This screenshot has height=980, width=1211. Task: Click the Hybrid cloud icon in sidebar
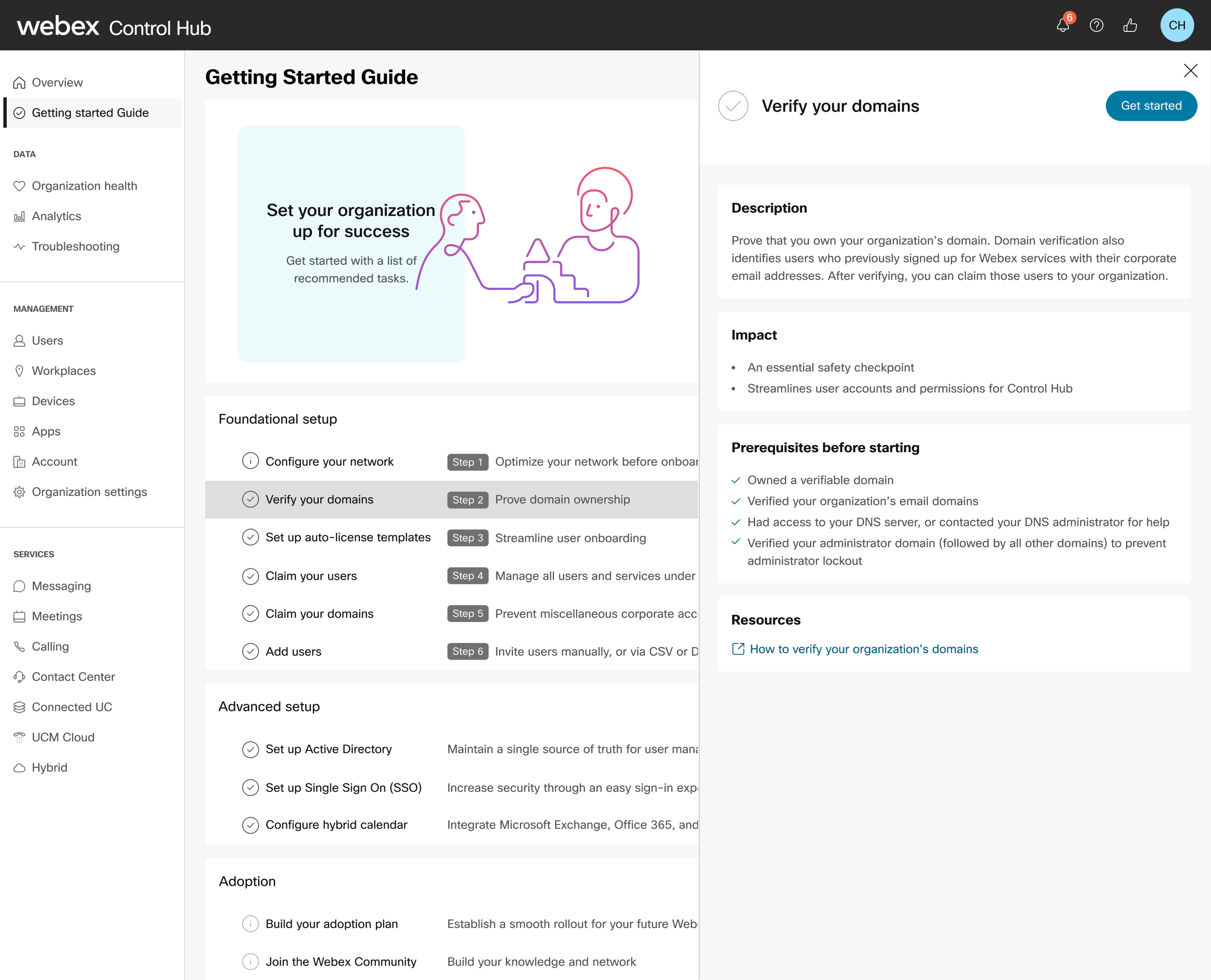pyautogui.click(x=19, y=768)
